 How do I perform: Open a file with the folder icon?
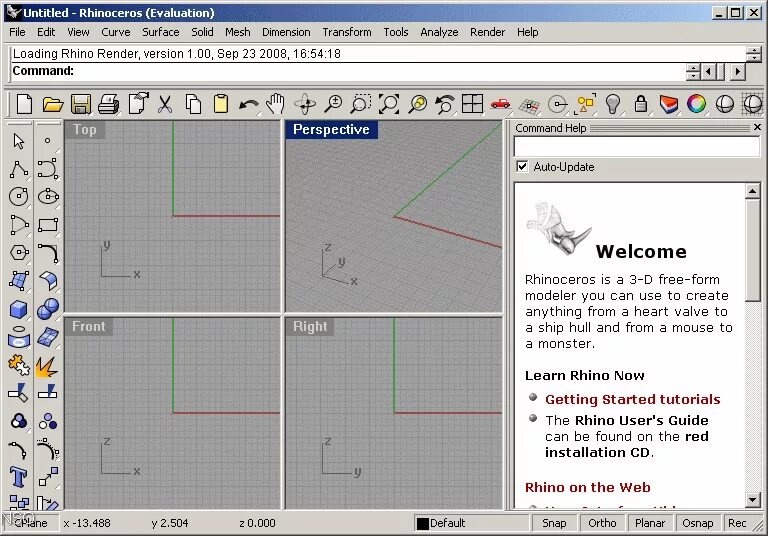52,104
